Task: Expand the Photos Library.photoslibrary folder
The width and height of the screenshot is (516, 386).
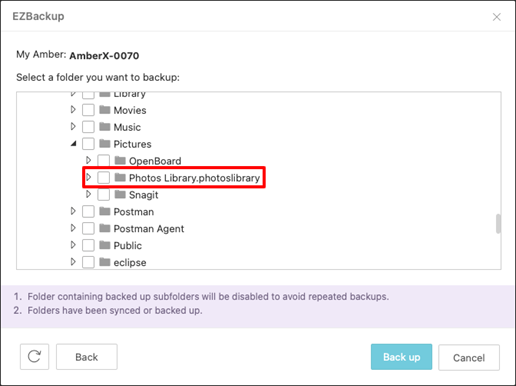Action: pyautogui.click(x=88, y=177)
